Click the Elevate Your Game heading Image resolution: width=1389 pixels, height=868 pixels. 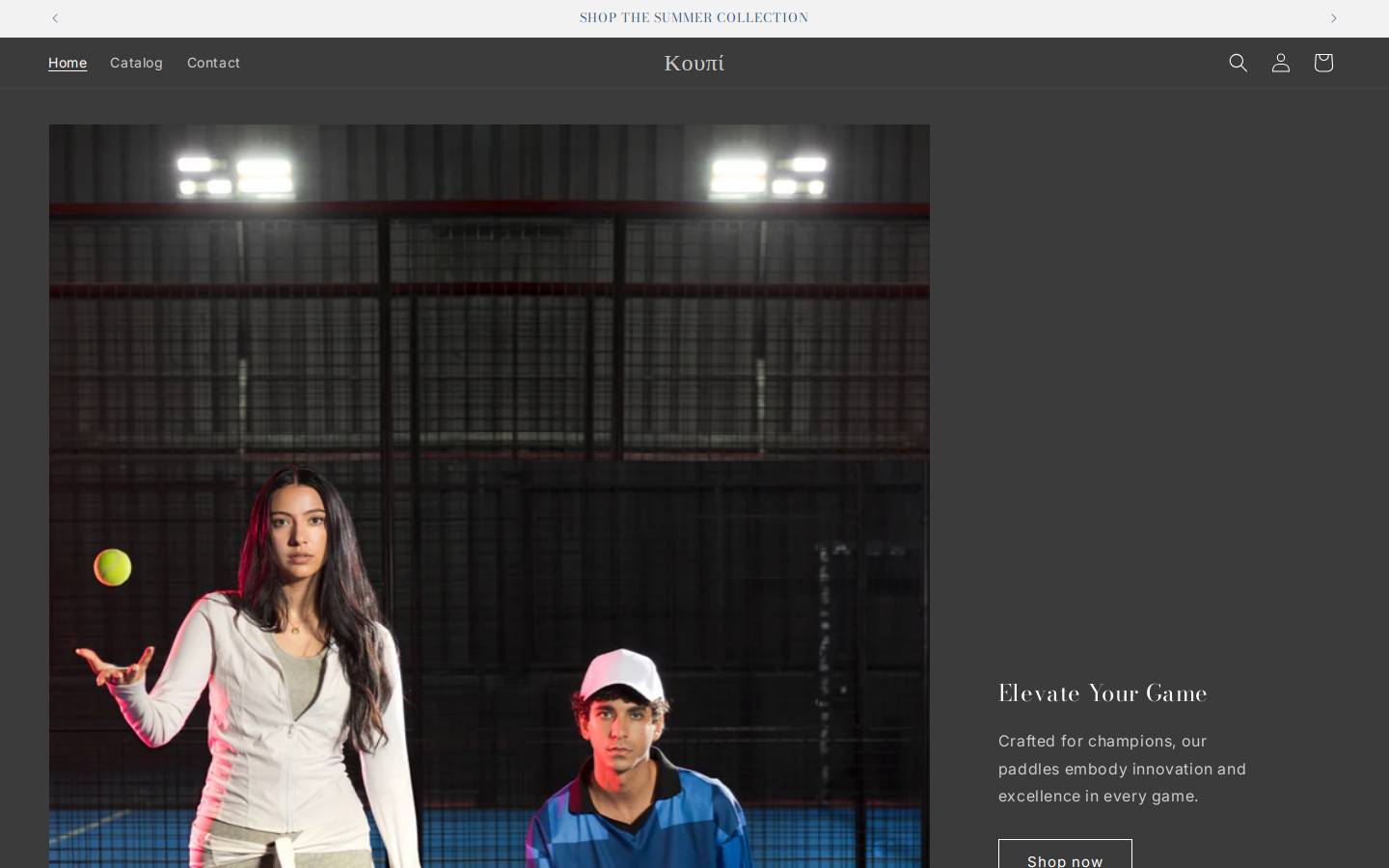point(1103,692)
